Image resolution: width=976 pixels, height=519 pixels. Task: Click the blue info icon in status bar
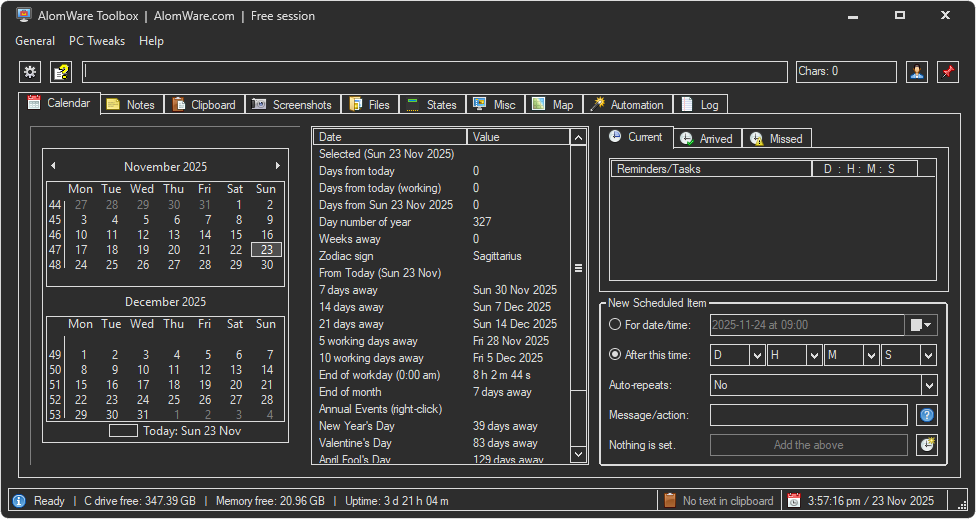click(x=19, y=501)
